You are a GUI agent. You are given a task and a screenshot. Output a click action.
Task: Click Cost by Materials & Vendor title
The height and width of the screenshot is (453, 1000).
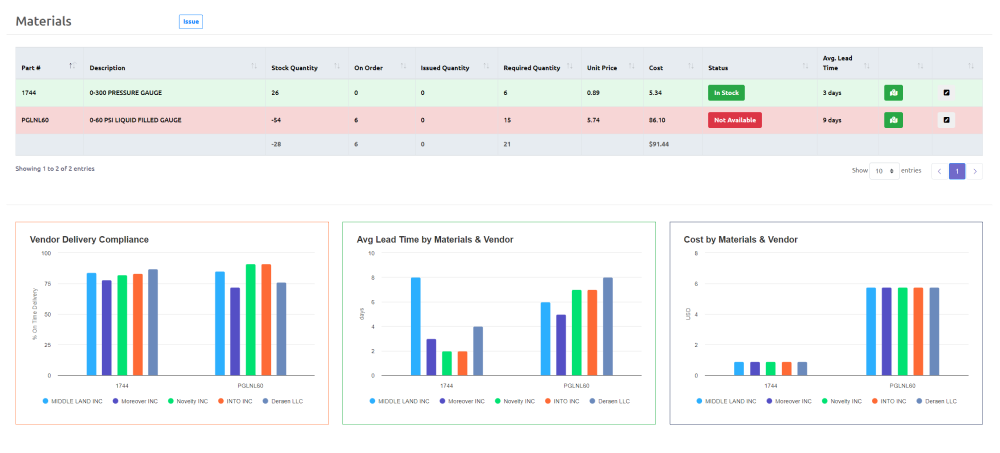(x=740, y=240)
